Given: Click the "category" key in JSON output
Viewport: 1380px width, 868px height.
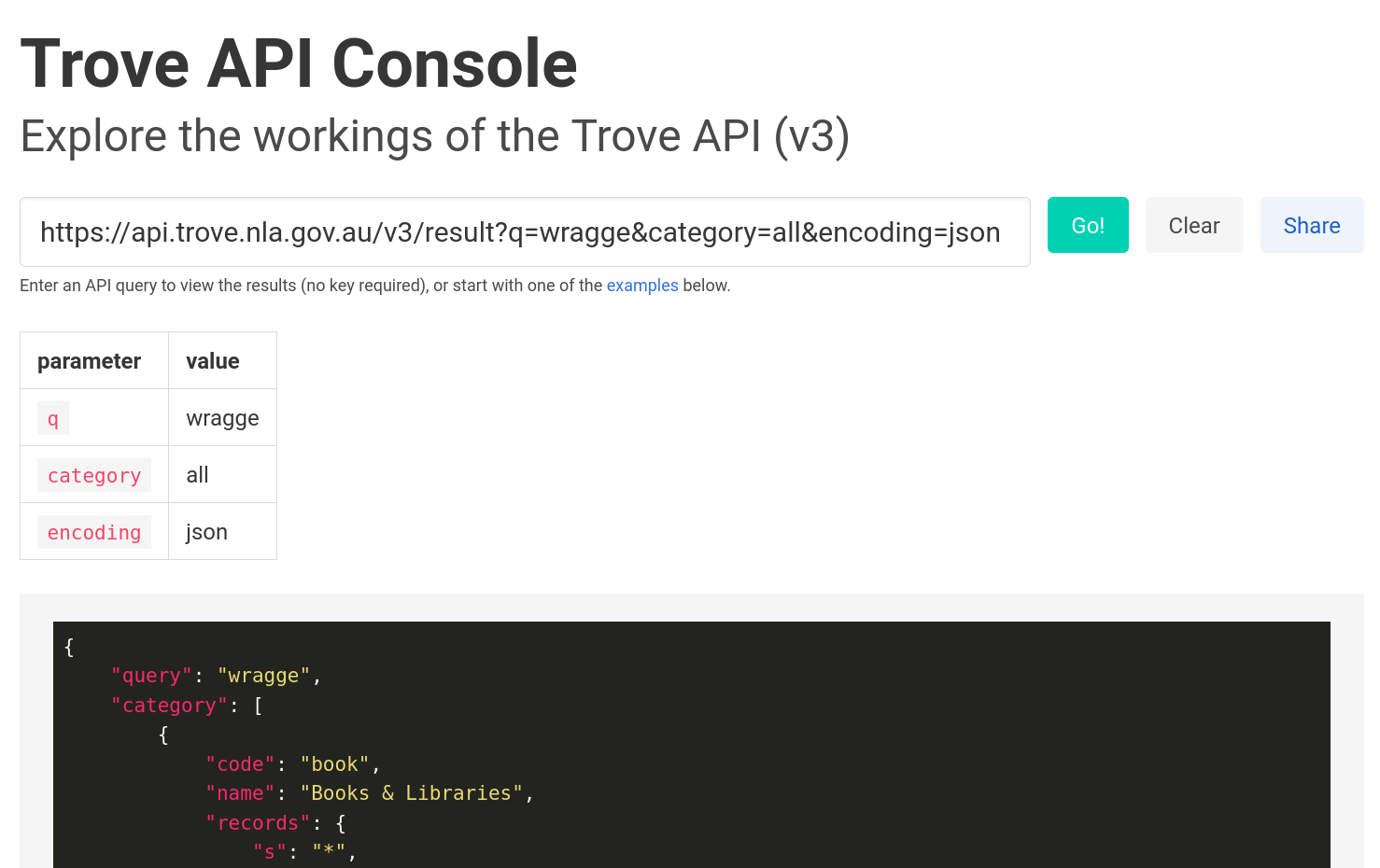Looking at the screenshot, I should 169,706.
